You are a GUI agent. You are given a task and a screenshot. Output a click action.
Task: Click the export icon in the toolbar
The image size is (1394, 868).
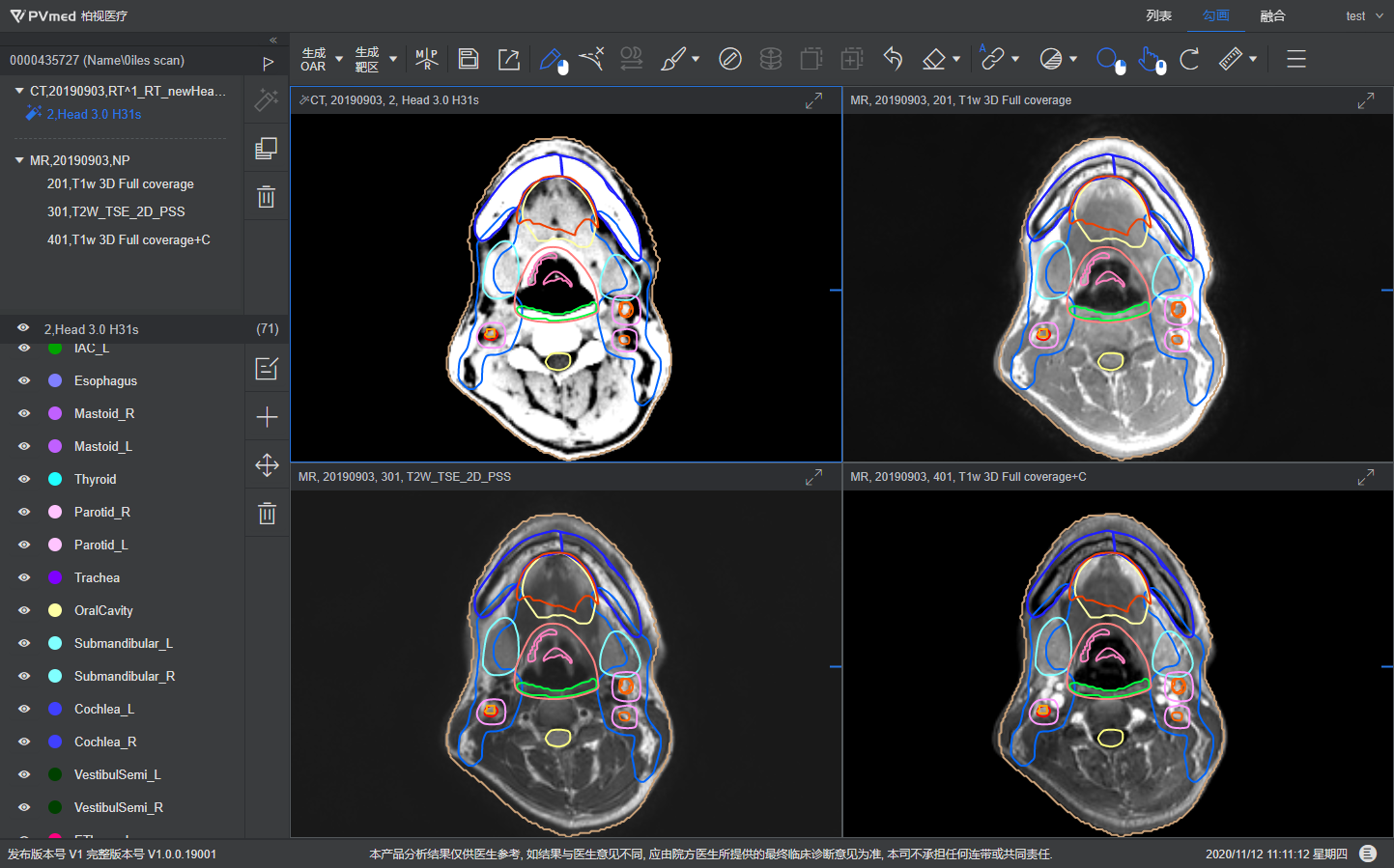[509, 59]
